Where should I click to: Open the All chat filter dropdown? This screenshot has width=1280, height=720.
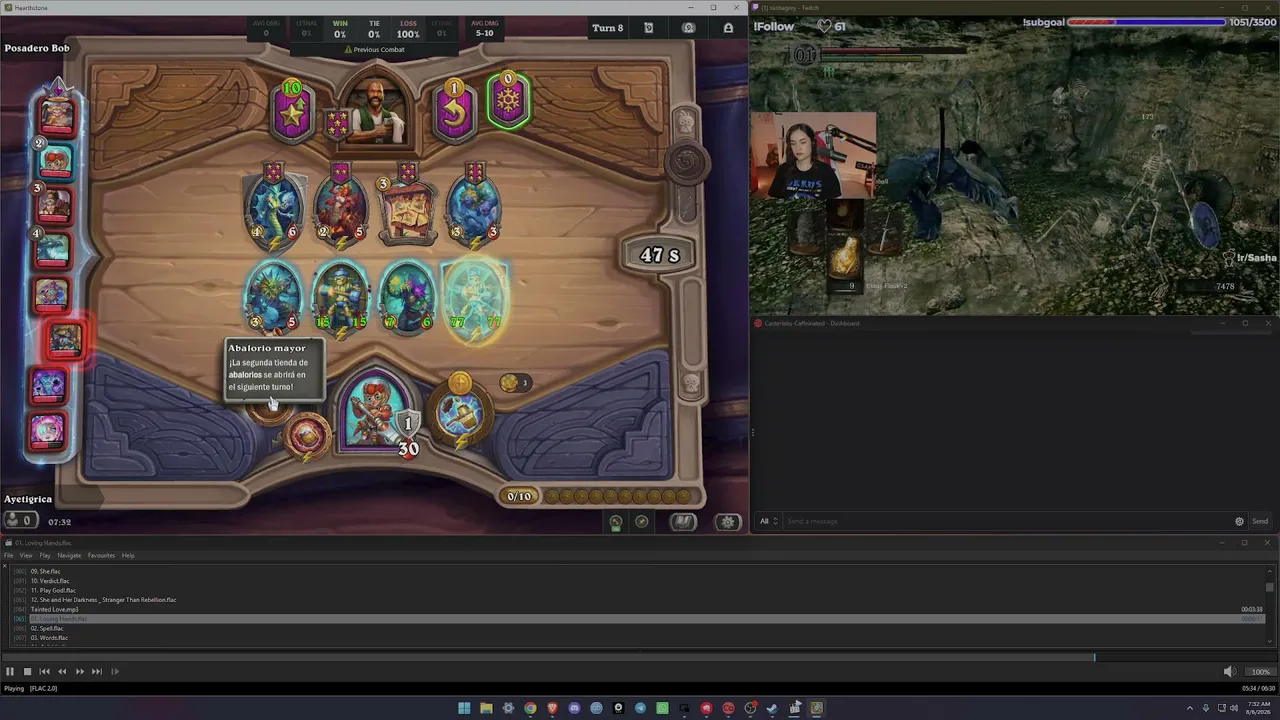(768, 521)
